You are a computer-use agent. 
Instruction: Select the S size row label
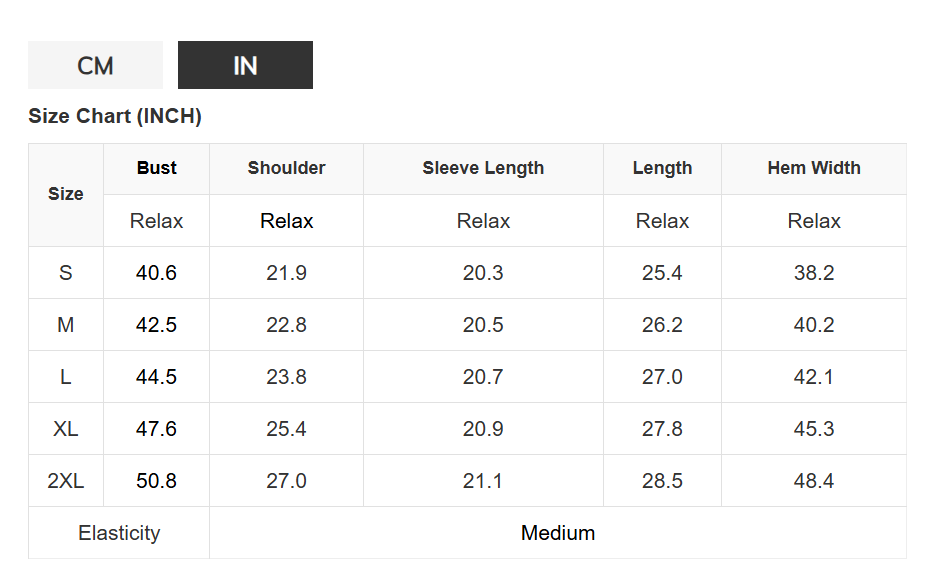point(66,273)
